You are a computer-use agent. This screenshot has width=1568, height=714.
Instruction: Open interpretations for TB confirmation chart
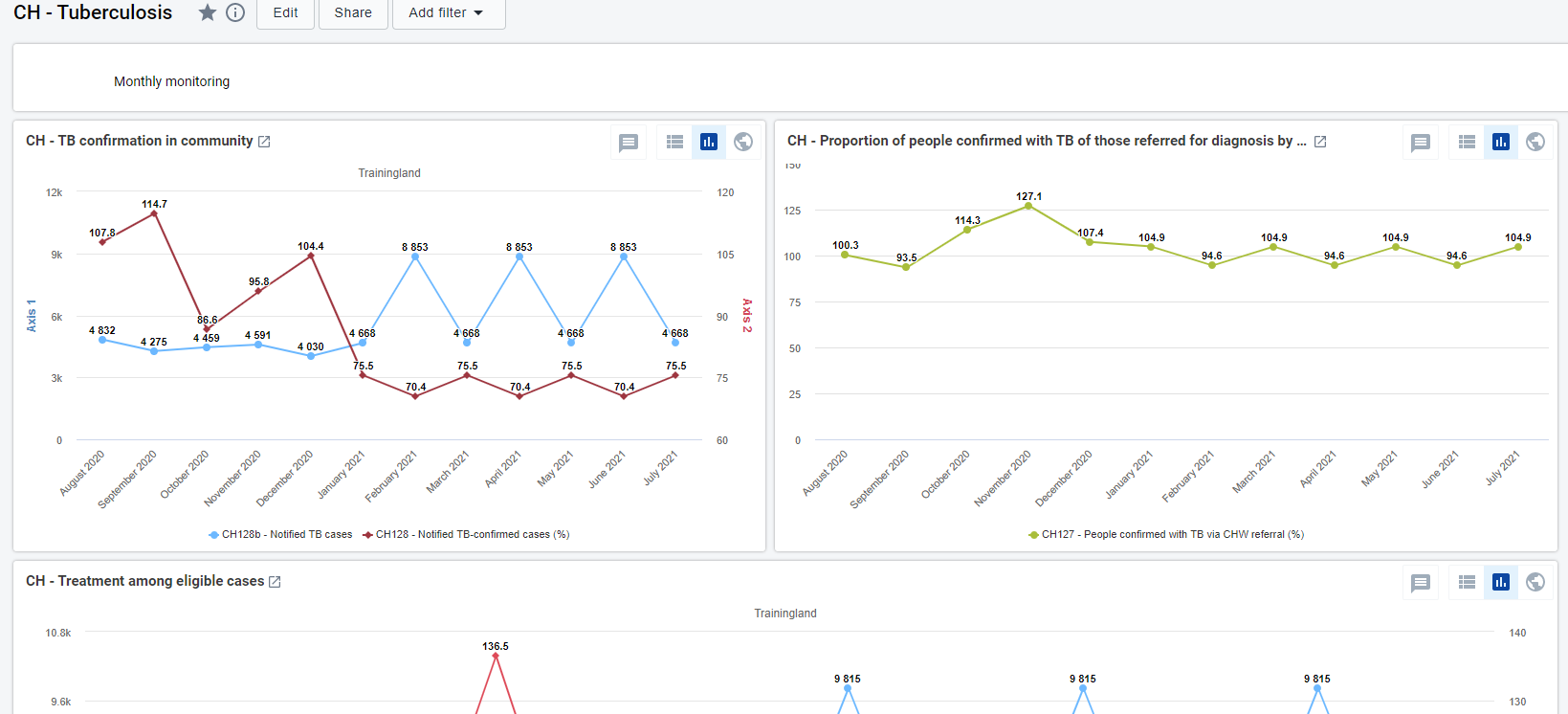[629, 143]
